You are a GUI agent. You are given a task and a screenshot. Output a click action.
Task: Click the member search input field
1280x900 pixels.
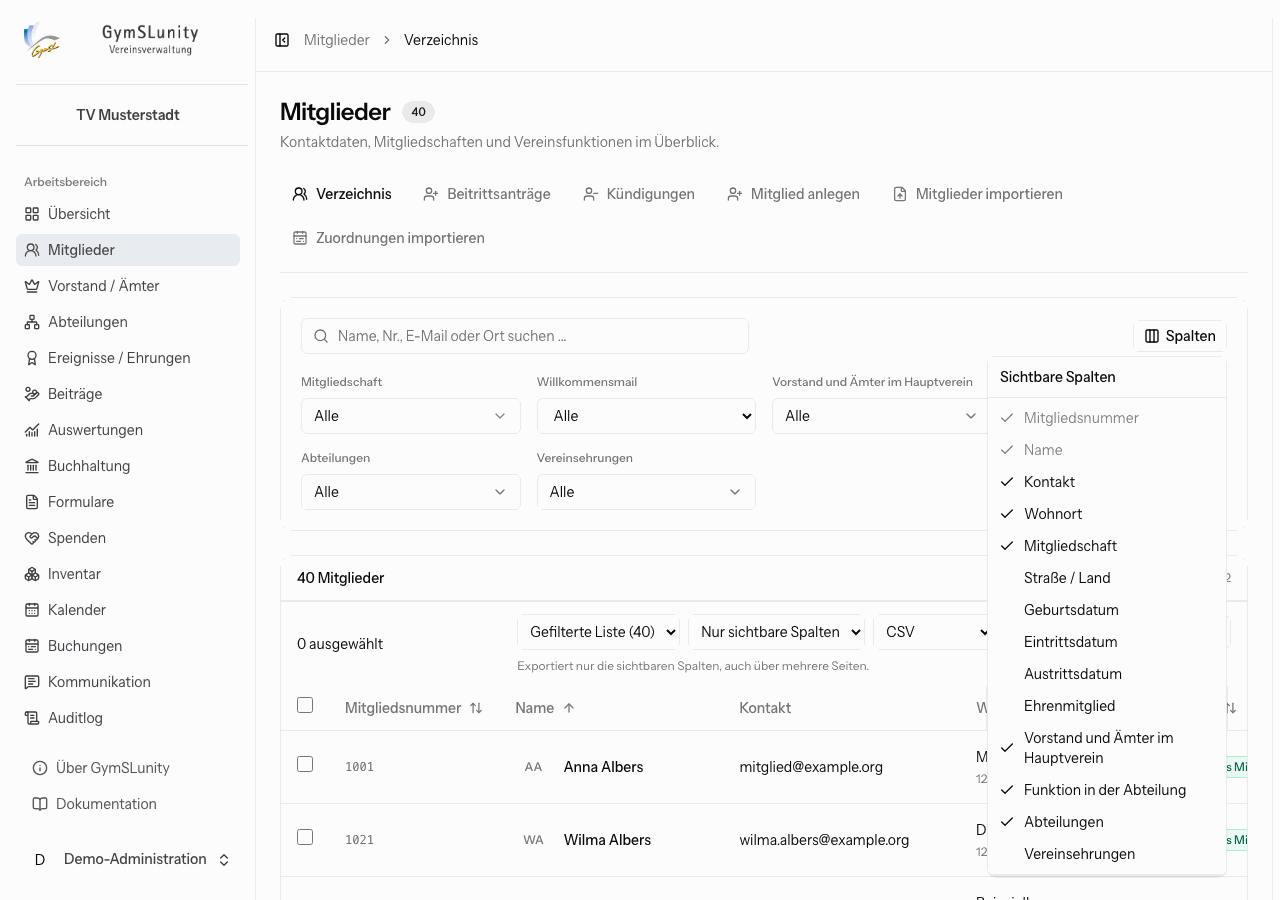coord(525,336)
